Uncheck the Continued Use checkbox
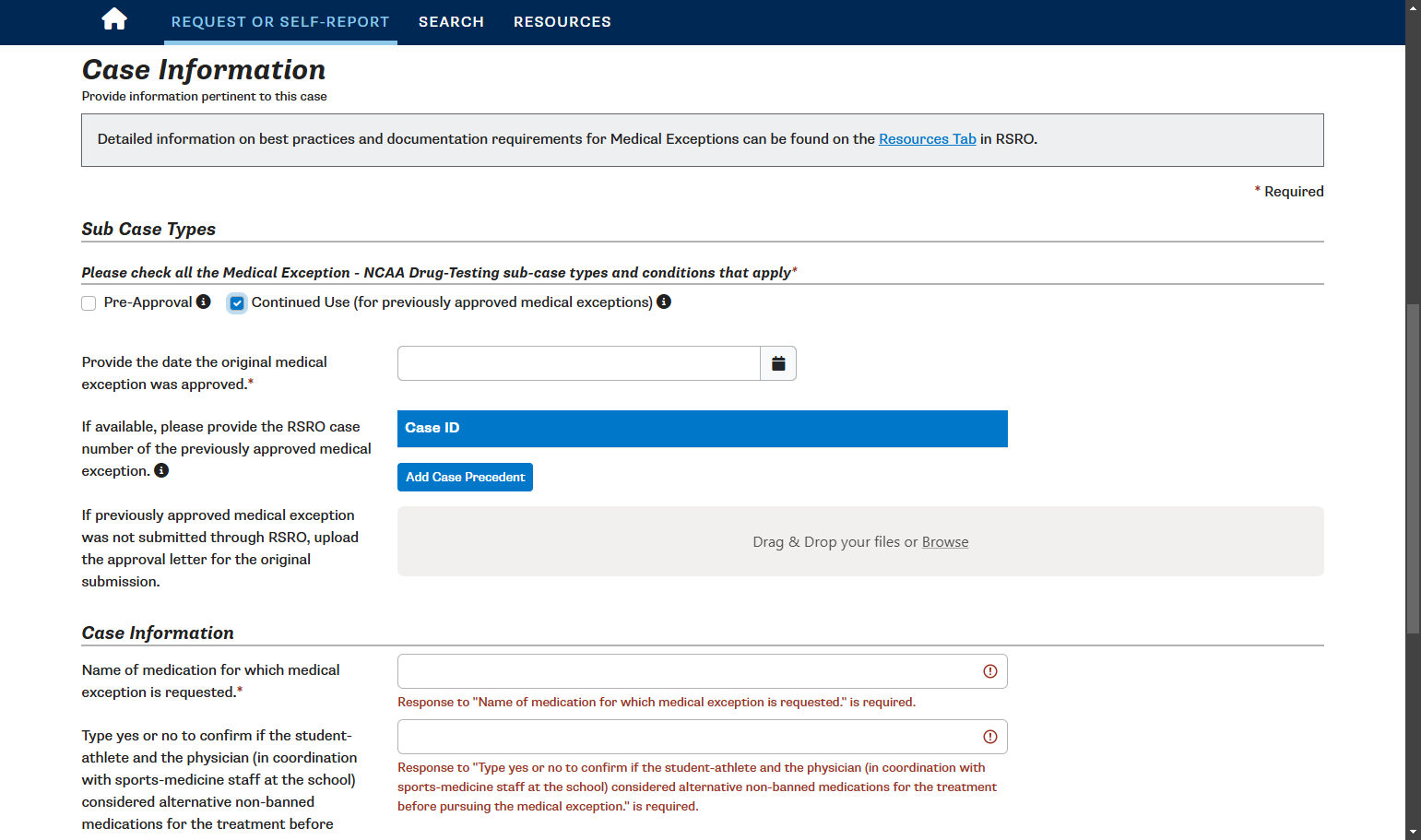Viewport: 1421px width, 840px height. [237, 303]
